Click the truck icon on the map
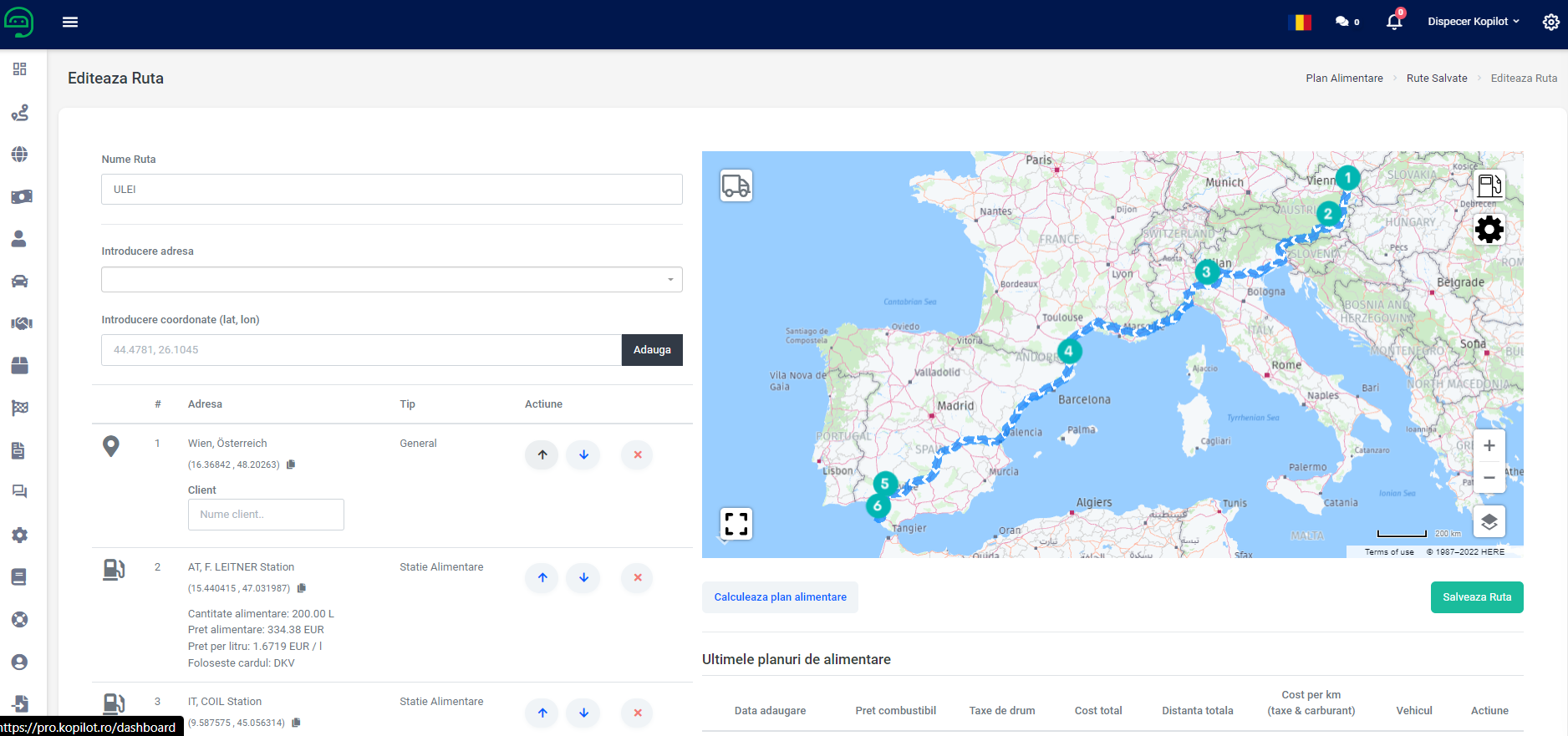This screenshot has width=1568, height=736. point(736,185)
